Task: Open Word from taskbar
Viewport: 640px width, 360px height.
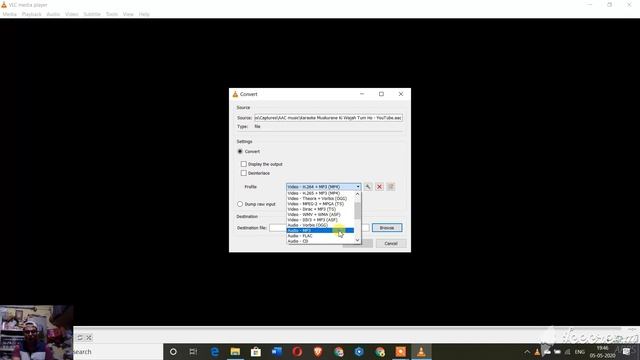Action: [x=277, y=351]
